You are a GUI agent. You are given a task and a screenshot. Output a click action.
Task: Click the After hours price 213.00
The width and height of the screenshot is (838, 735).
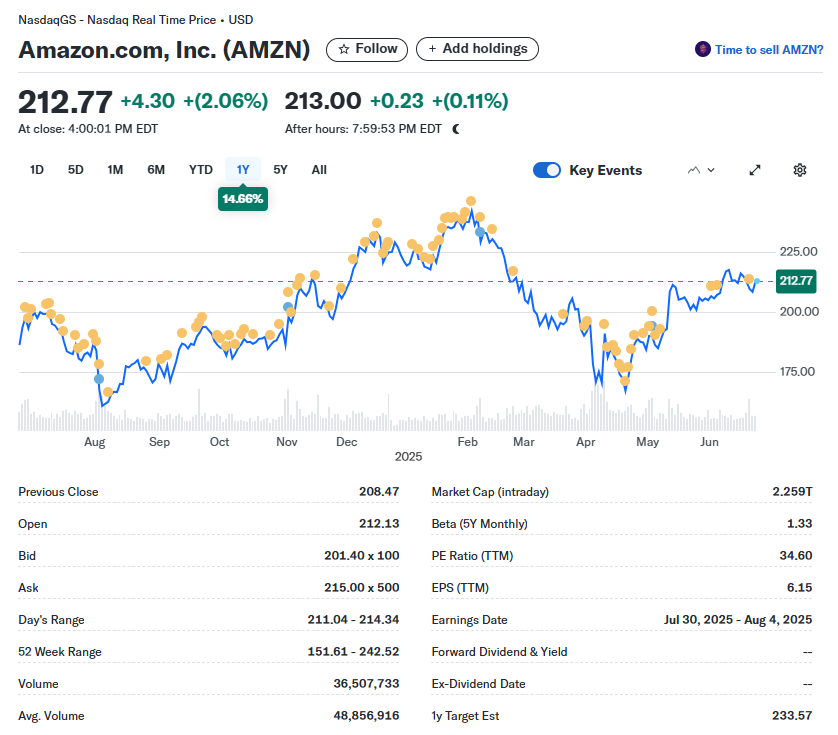click(x=323, y=101)
